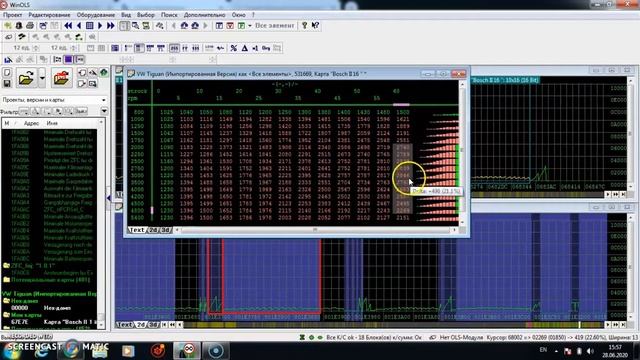Click the volume icon in system tray
This screenshot has width=640, height=360.
(x=590, y=351)
